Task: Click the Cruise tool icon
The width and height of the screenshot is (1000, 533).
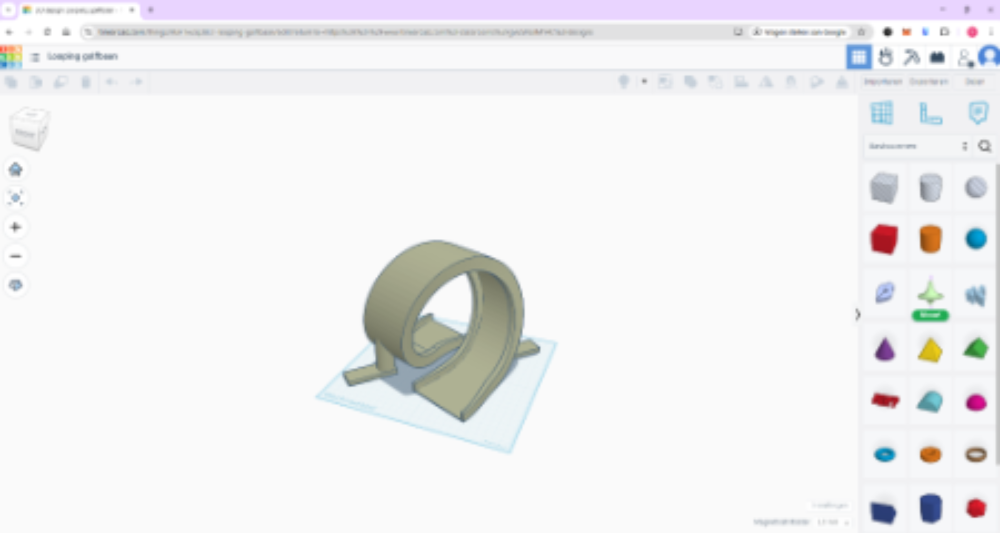Action: pos(791,82)
